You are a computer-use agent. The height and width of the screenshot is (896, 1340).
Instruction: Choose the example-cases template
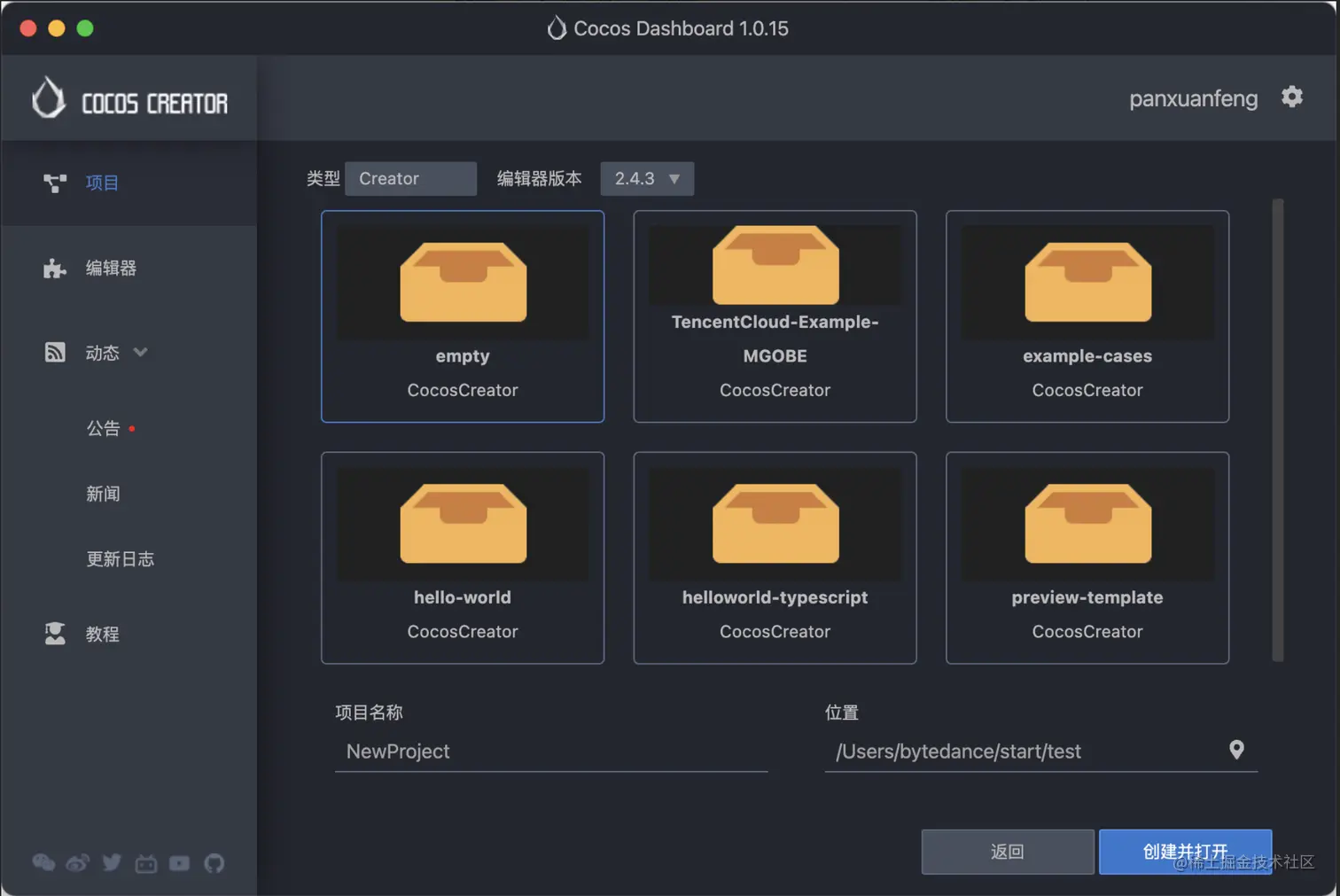pos(1087,316)
